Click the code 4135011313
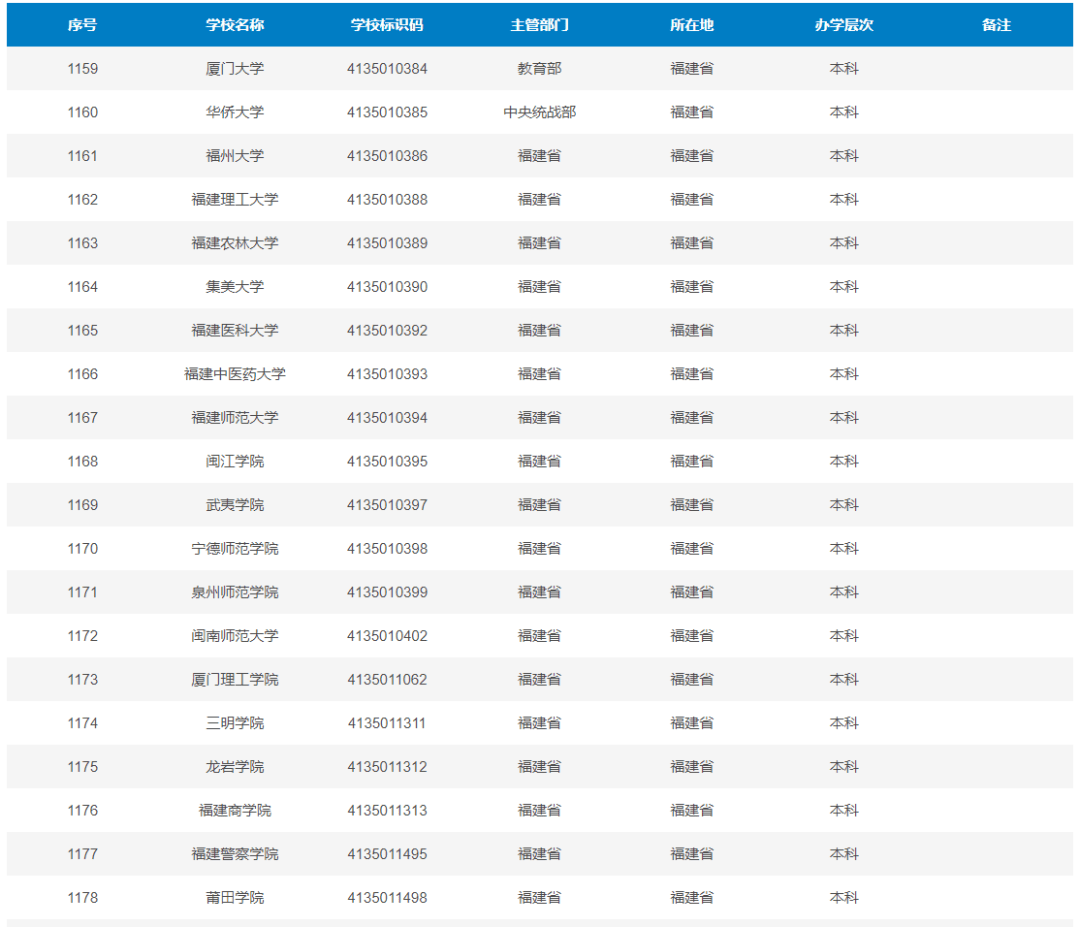1080x927 pixels. click(387, 811)
